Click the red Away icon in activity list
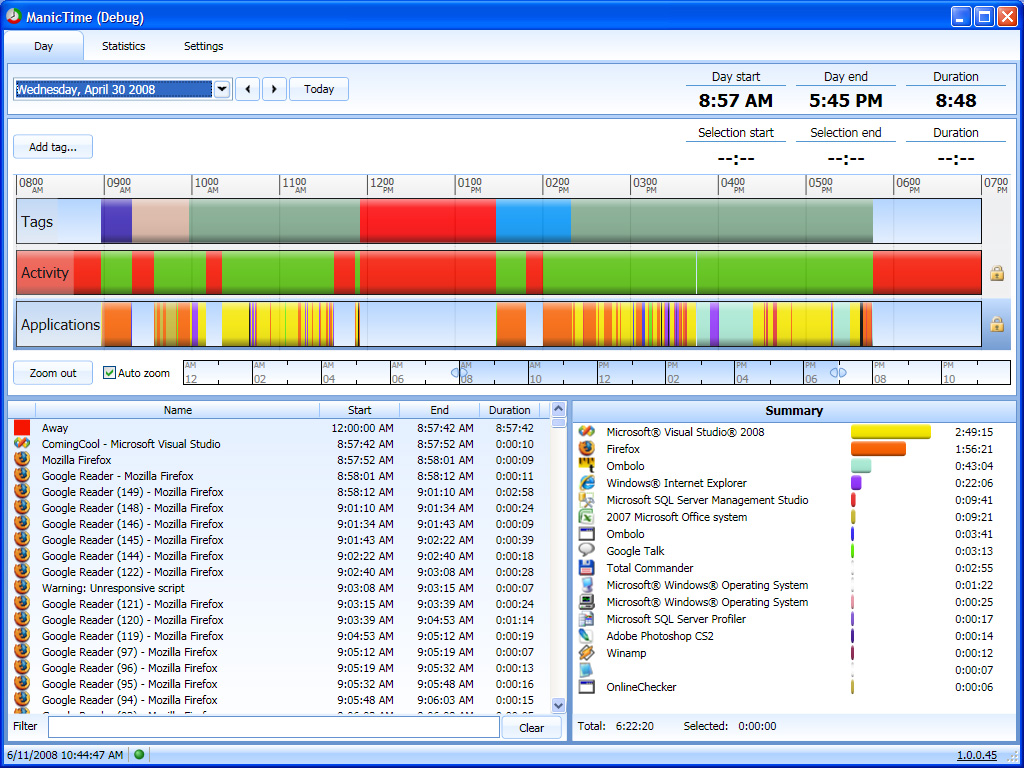The width and height of the screenshot is (1024, 768). [22, 428]
